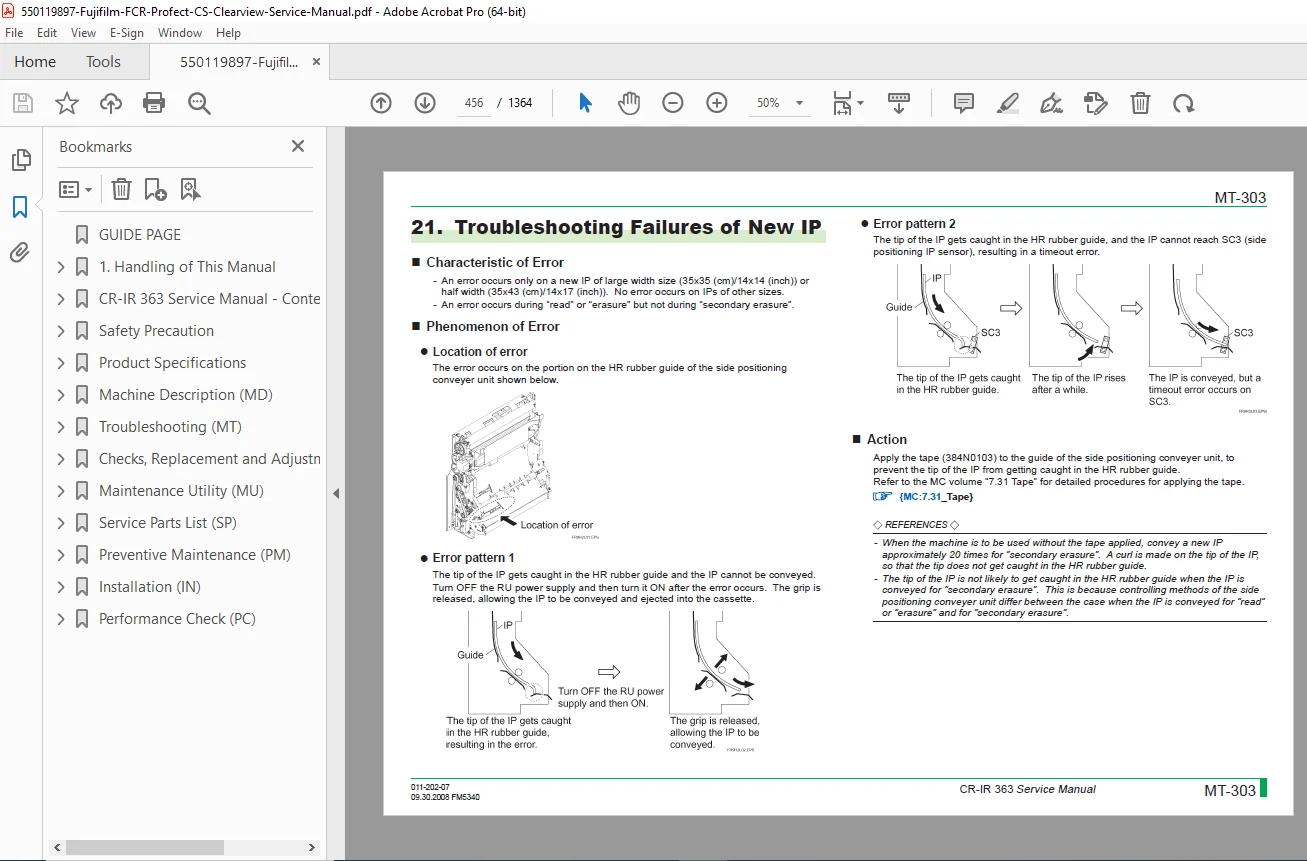Select the Hand pan tool
Image resolution: width=1307 pixels, height=861 pixels.
[629, 103]
